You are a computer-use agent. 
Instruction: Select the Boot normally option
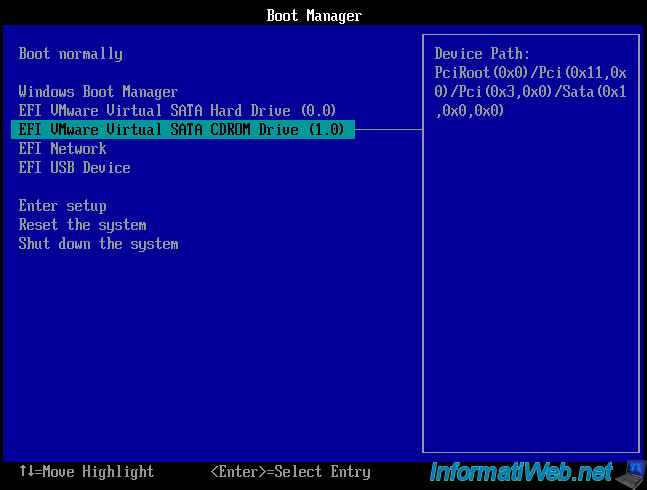[x=70, y=54]
